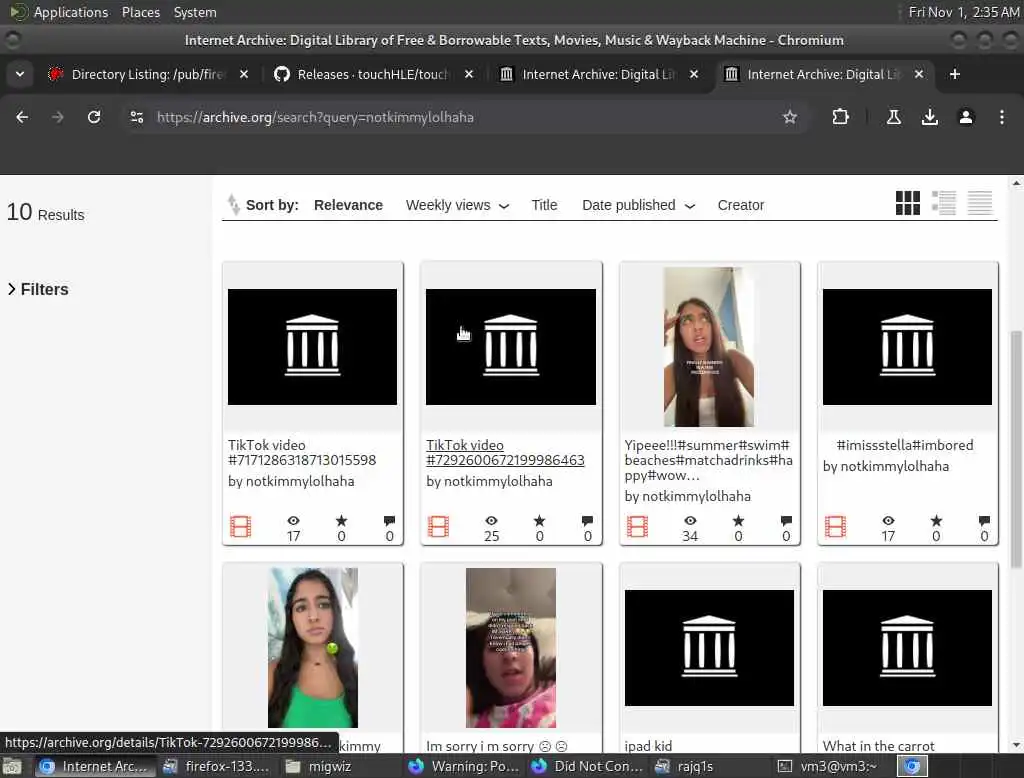Click thumbnail of ipad kid item
The image size is (1024, 778).
click(709, 647)
